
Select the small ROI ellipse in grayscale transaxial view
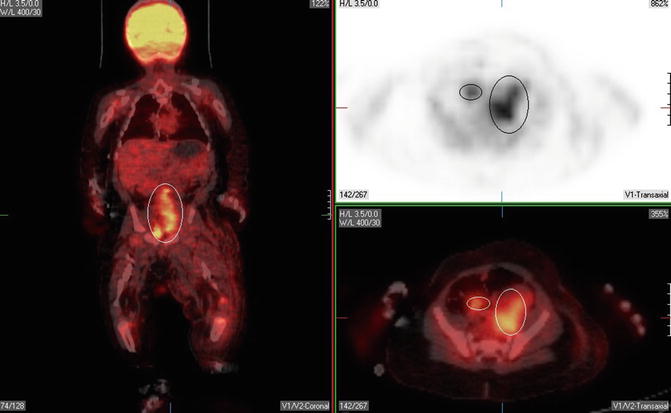point(471,92)
